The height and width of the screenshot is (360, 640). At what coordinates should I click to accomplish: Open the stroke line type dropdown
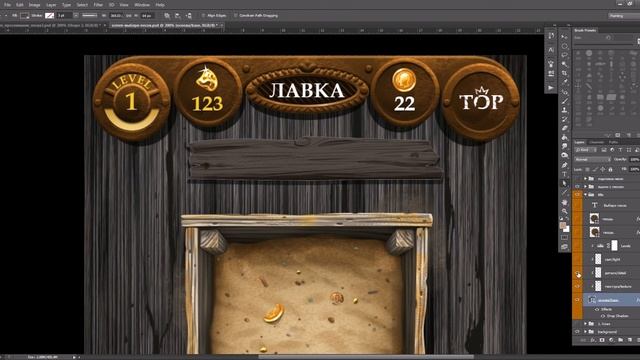coord(89,16)
